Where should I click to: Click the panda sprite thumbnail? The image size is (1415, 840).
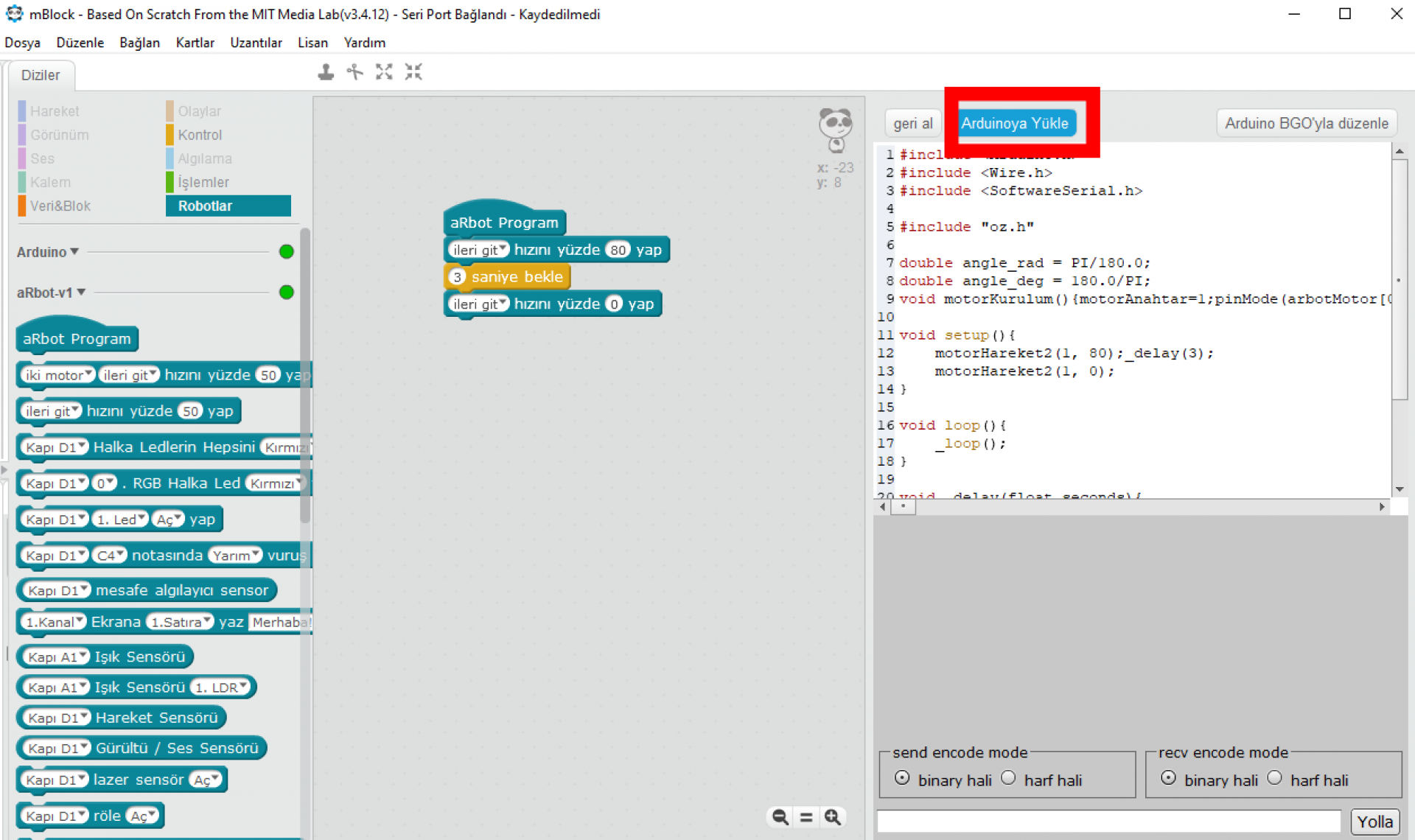(x=836, y=130)
